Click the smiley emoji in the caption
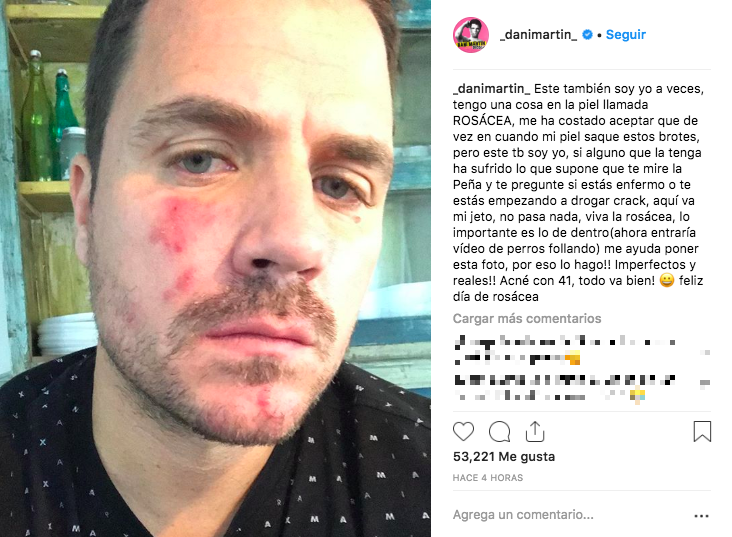Screen dimensions: 732x537 pyautogui.click(x=667, y=281)
